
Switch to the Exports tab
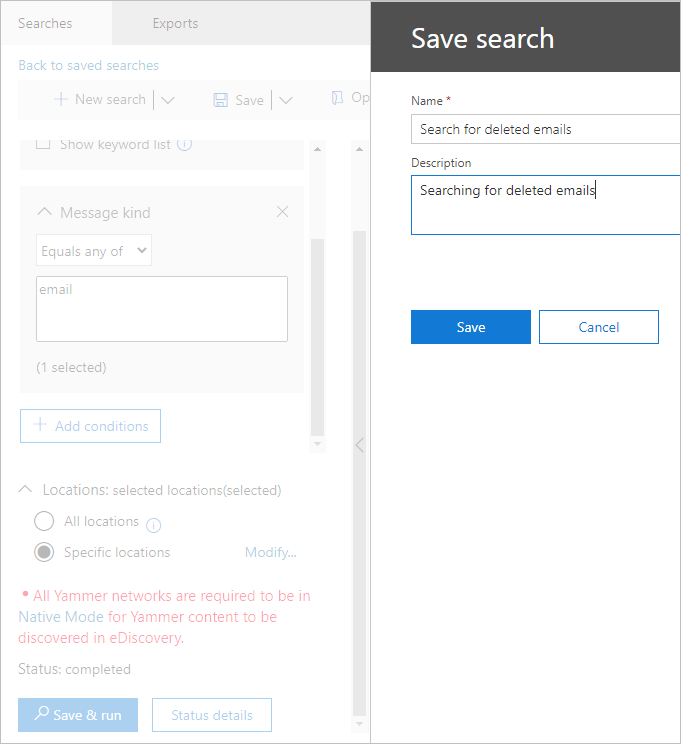[x=175, y=23]
